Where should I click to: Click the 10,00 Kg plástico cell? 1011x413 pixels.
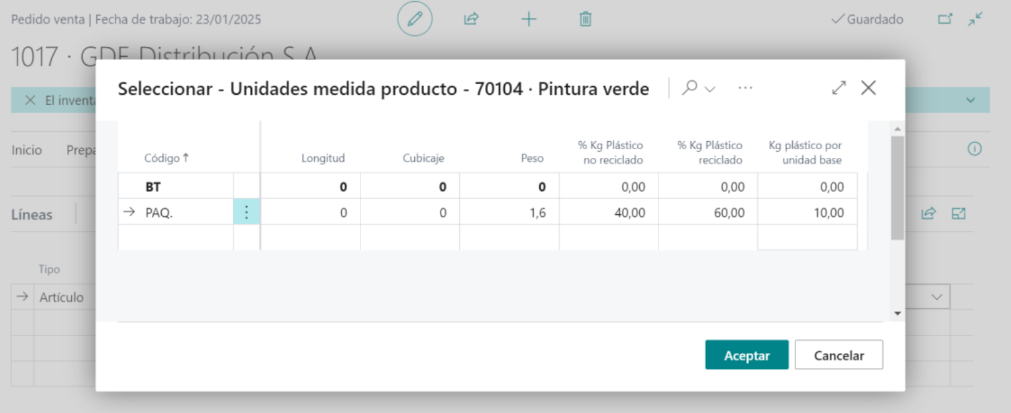(x=807, y=213)
